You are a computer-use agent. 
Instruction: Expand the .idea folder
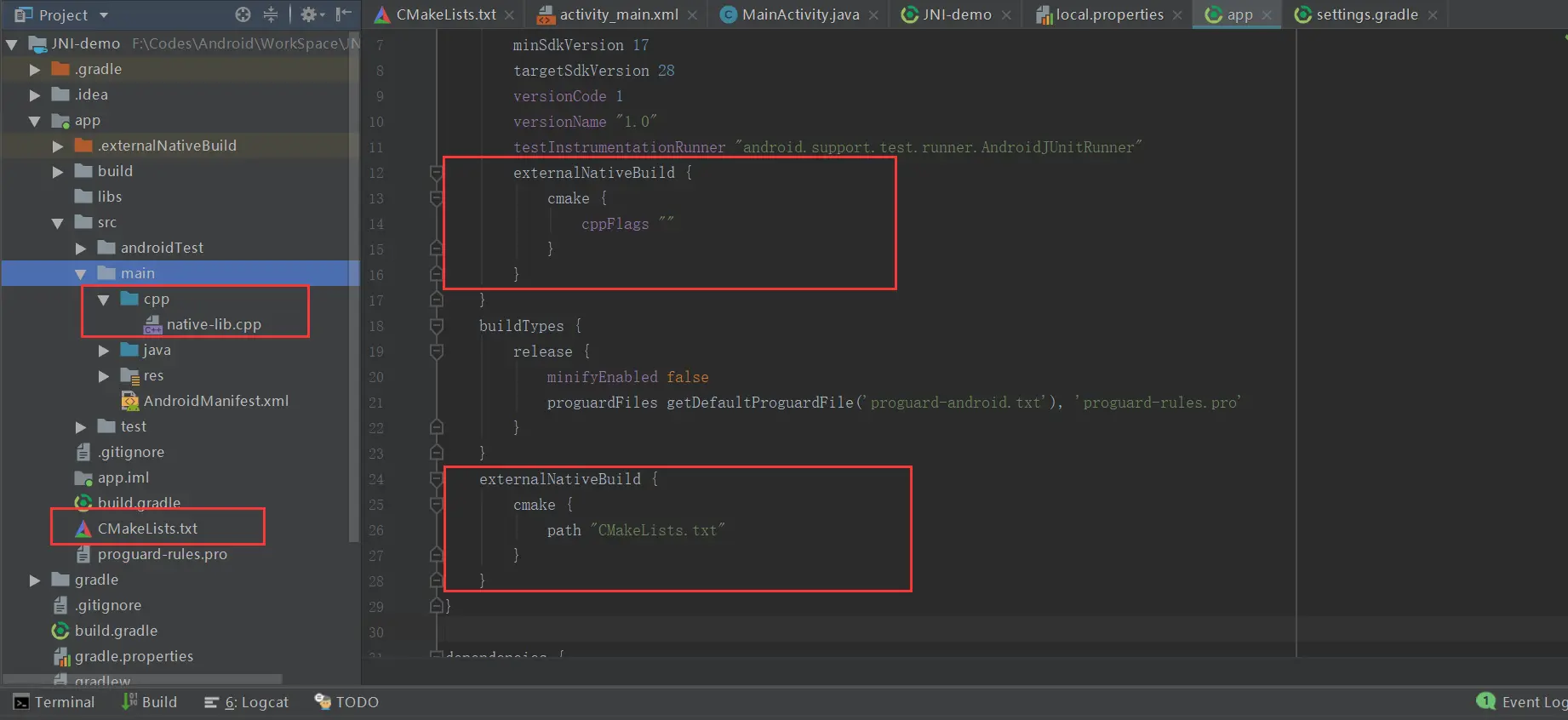pyautogui.click(x=35, y=95)
